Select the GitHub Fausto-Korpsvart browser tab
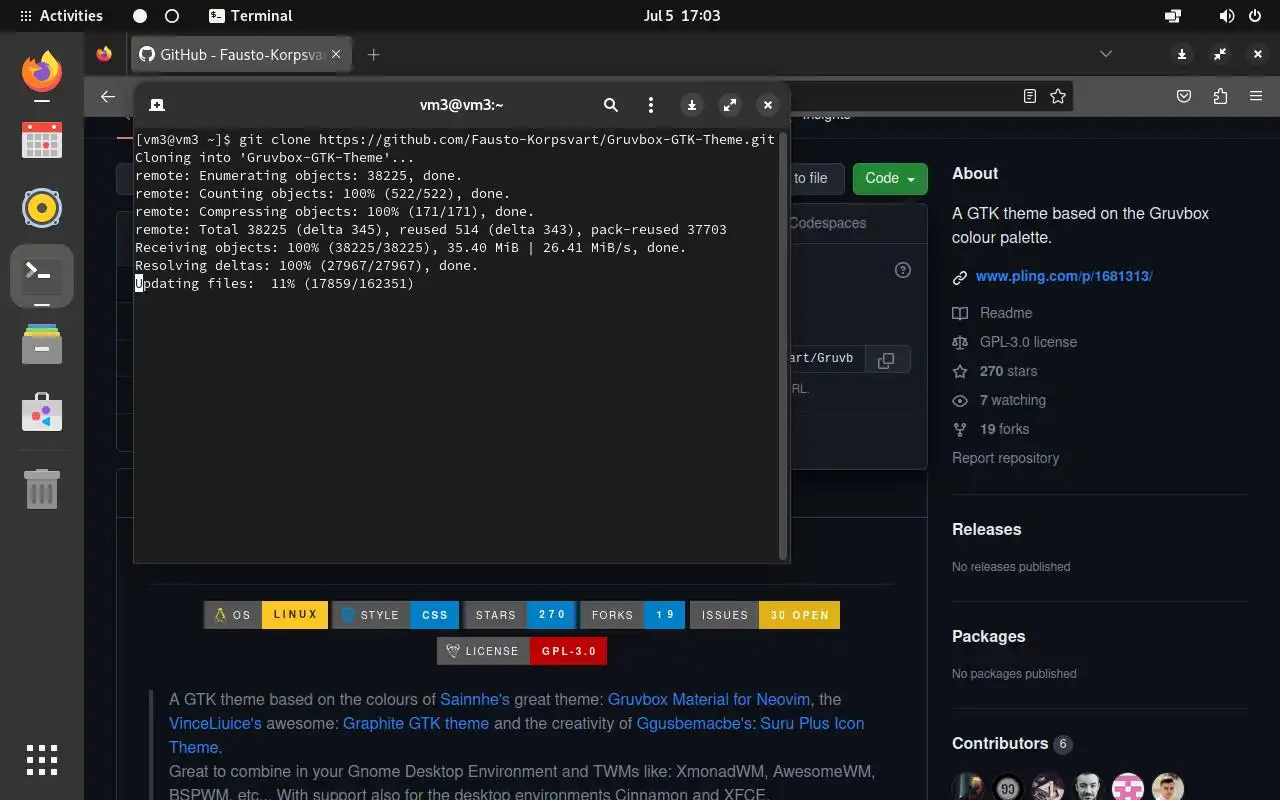1280x800 pixels. pos(240,55)
